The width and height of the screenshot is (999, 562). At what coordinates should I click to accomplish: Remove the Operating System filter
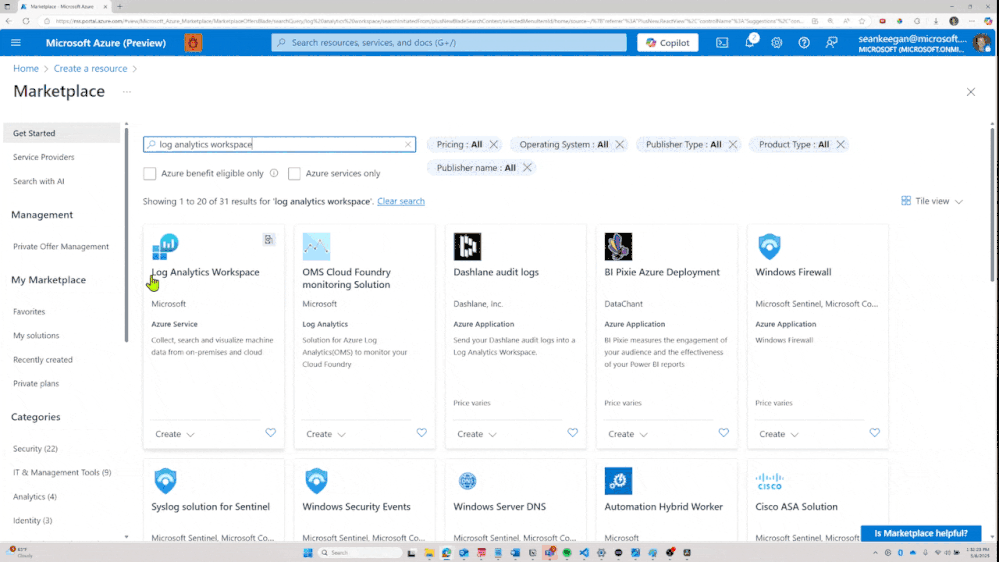(620, 145)
